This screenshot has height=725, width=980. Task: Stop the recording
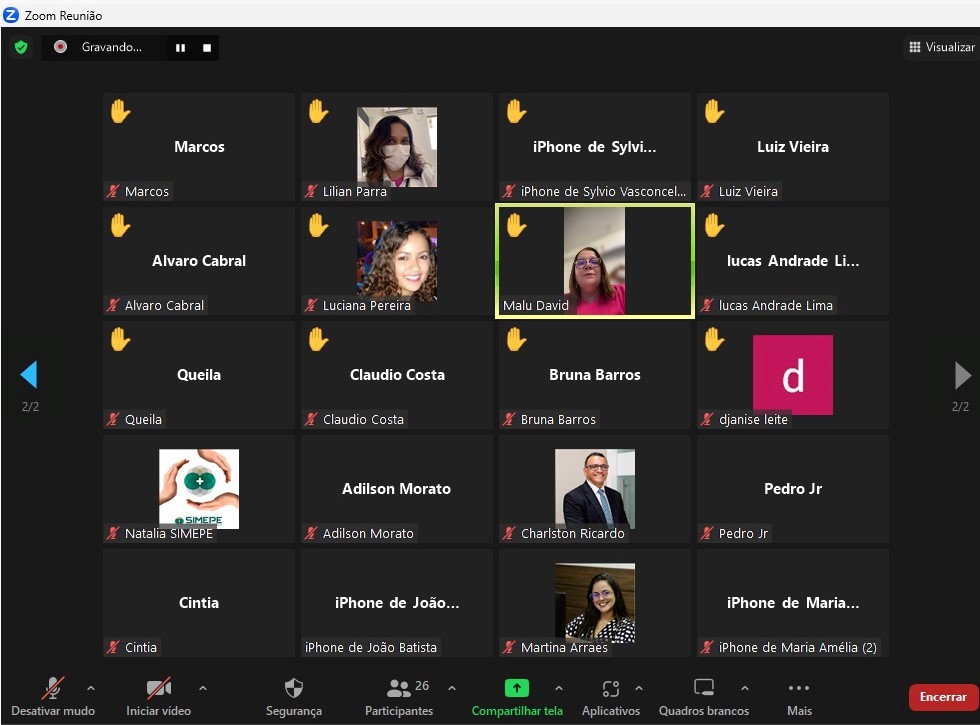tap(207, 47)
